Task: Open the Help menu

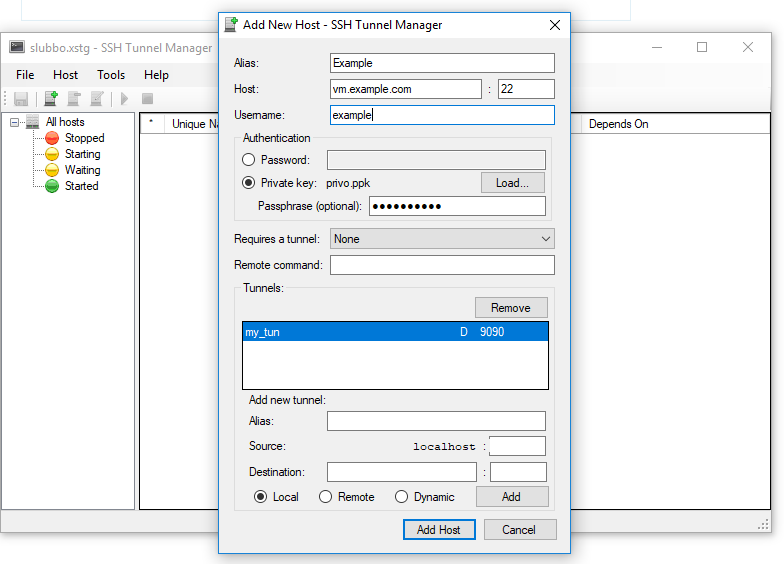Action: [x=156, y=75]
